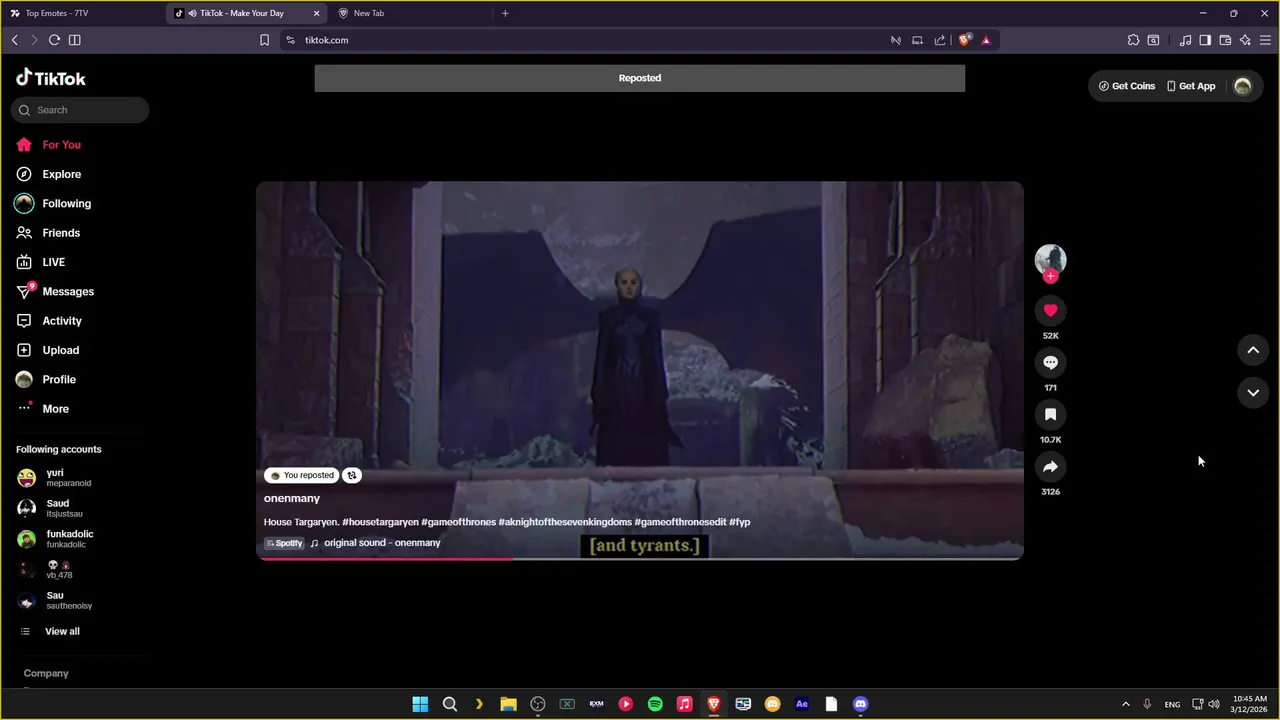Click the TikTok logo
Image resolution: width=1280 pixels, height=720 pixels.
pos(51,78)
